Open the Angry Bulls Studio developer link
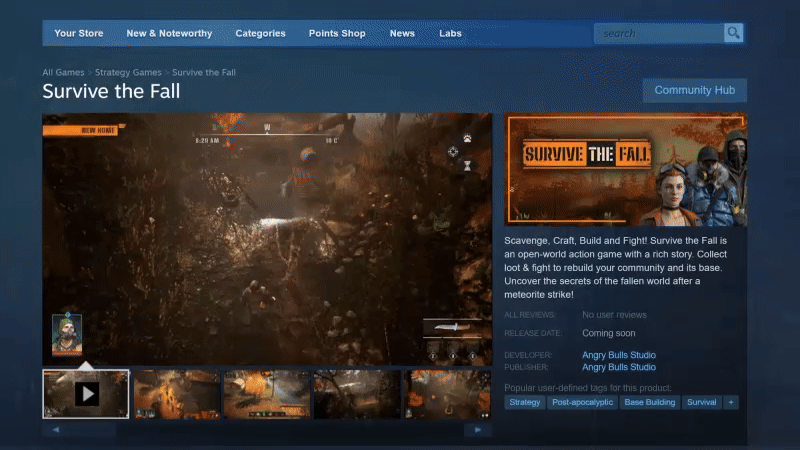The image size is (800, 450). click(x=619, y=355)
